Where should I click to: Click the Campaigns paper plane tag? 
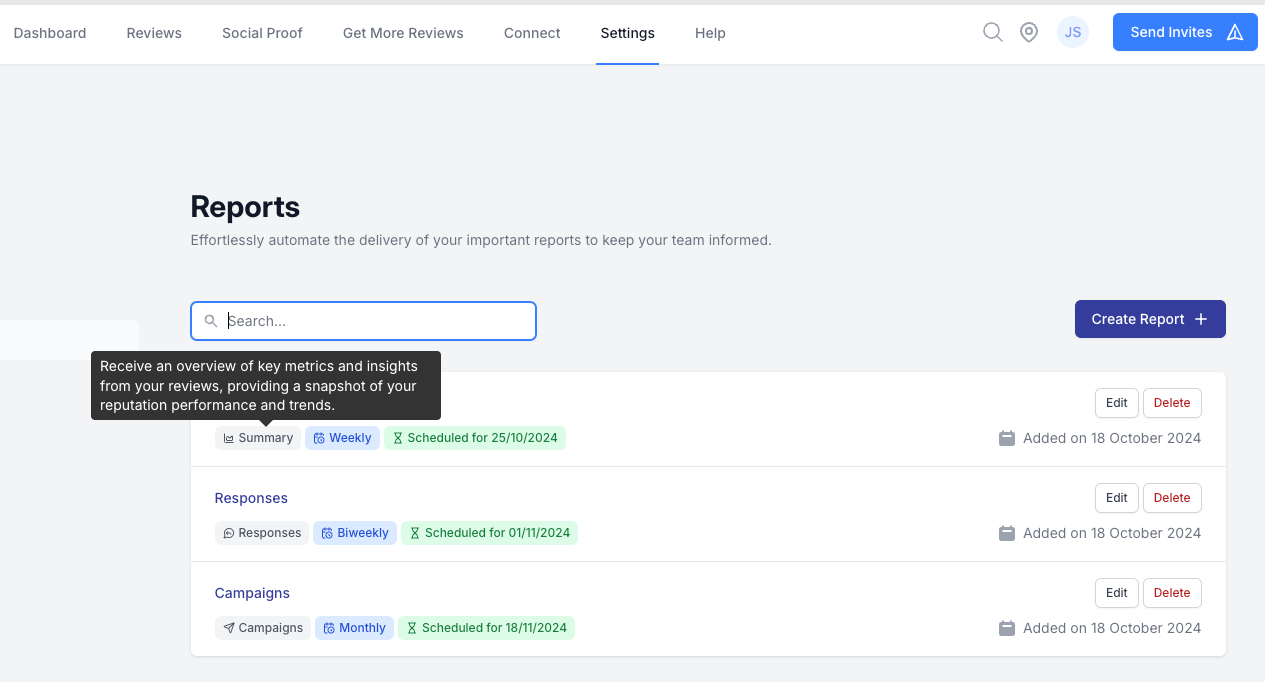pyautogui.click(x=262, y=628)
